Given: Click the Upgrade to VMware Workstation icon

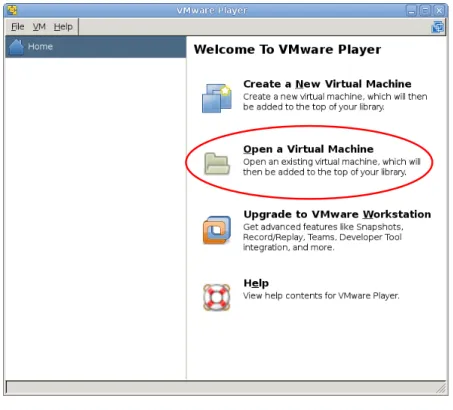Looking at the screenshot, I should (217, 230).
